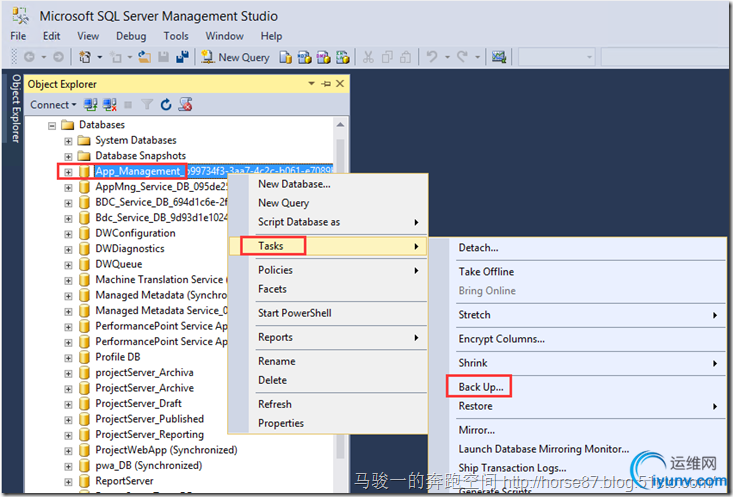
Task: Choose Delete in context menu
Action: [x=328, y=380]
